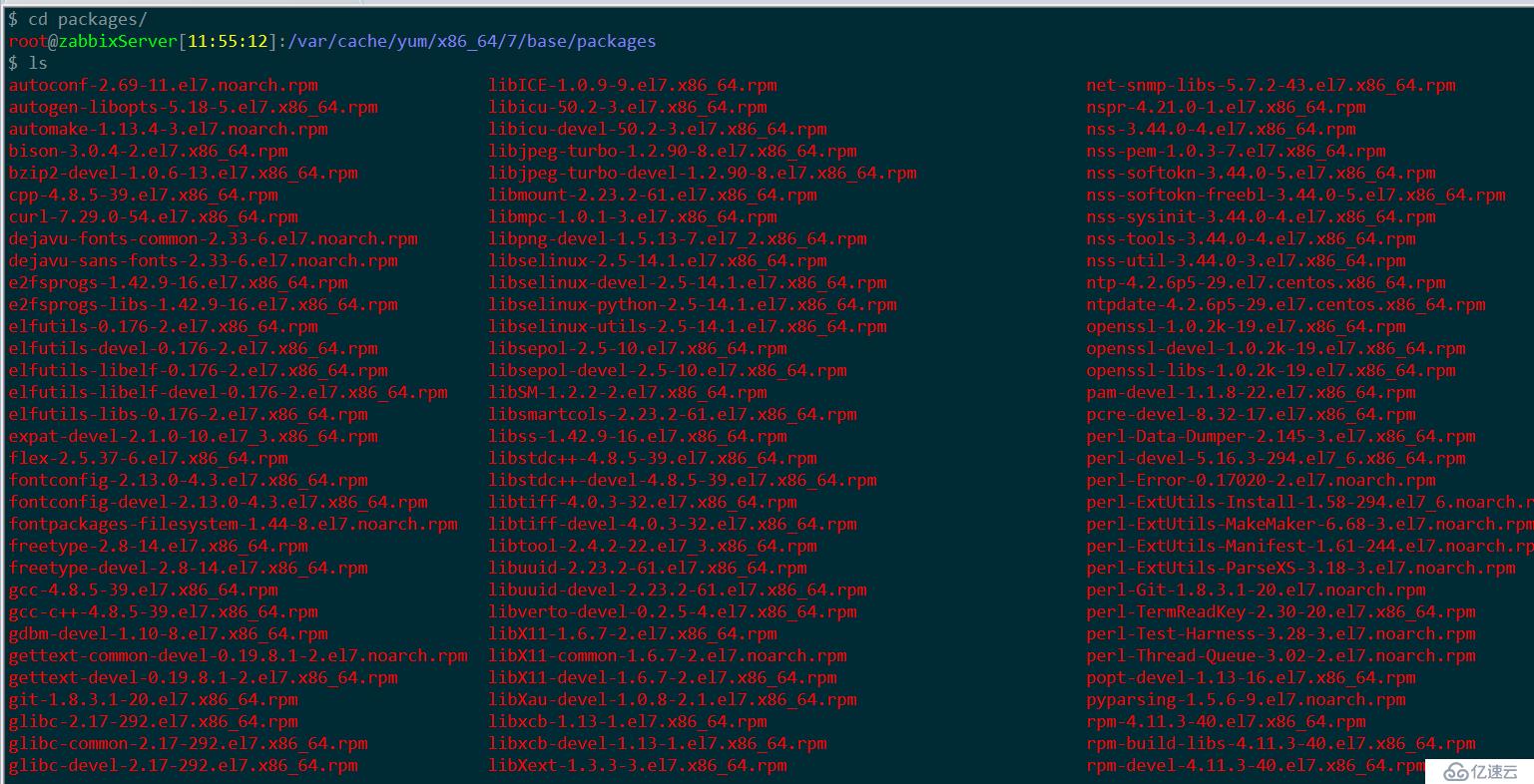Select git-1.8.3.1-20.el7.x86_64.rpm entry
Viewport: 1534px width, 784px height.
pos(154,700)
